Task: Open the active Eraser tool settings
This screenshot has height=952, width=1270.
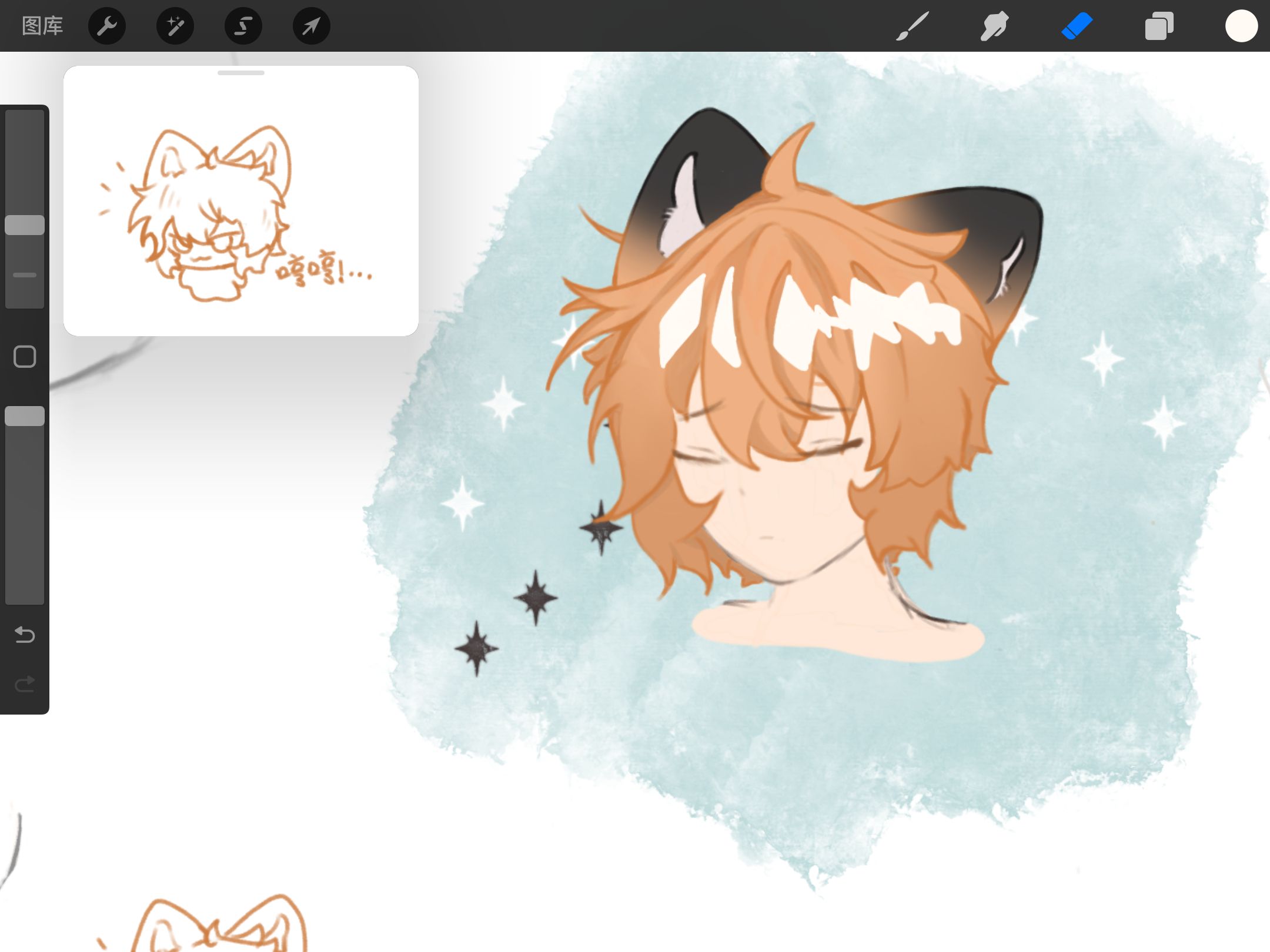Action: [1077, 26]
